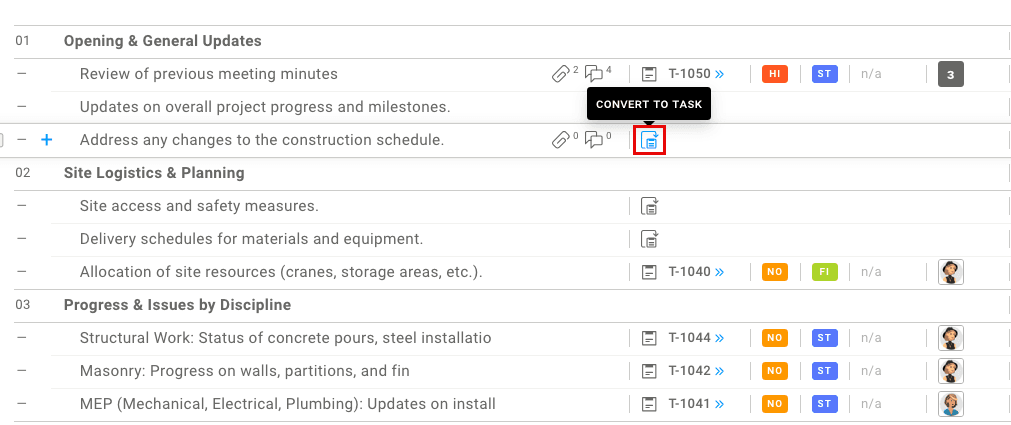
Task: Click the gray "3" badge on T-1050 row
Action: click(x=950, y=74)
